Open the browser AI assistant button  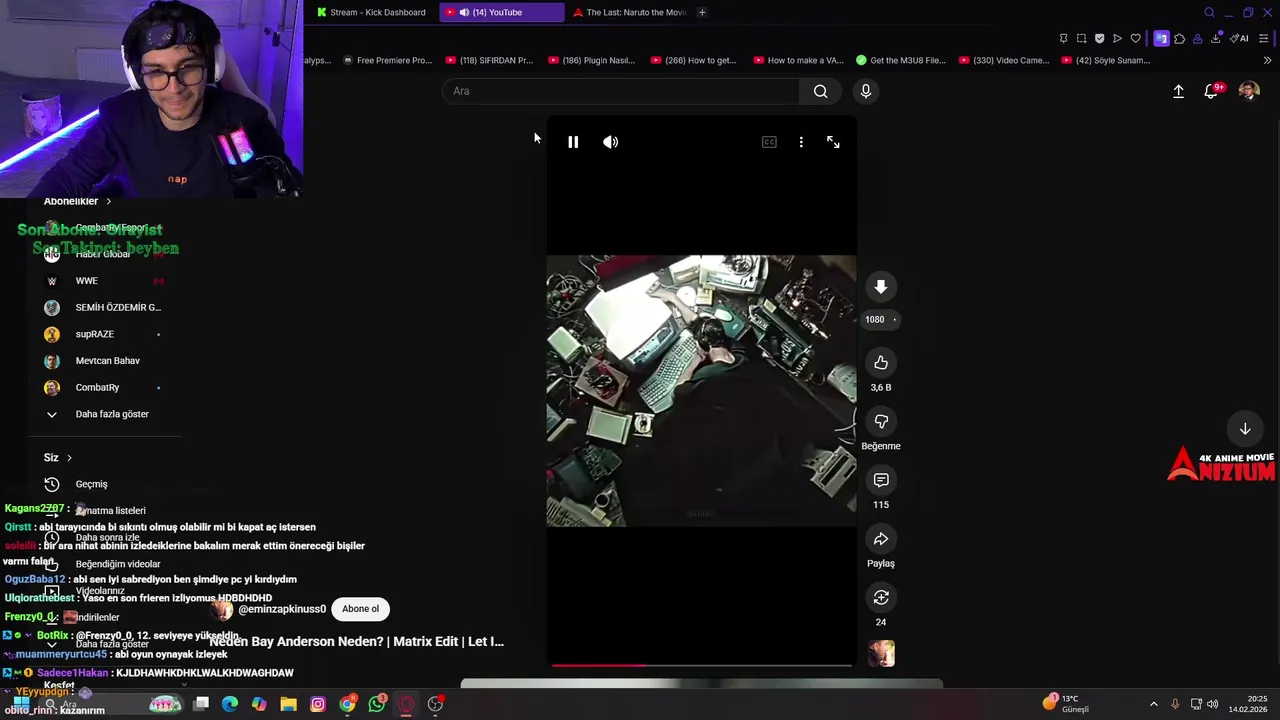click(x=1240, y=38)
